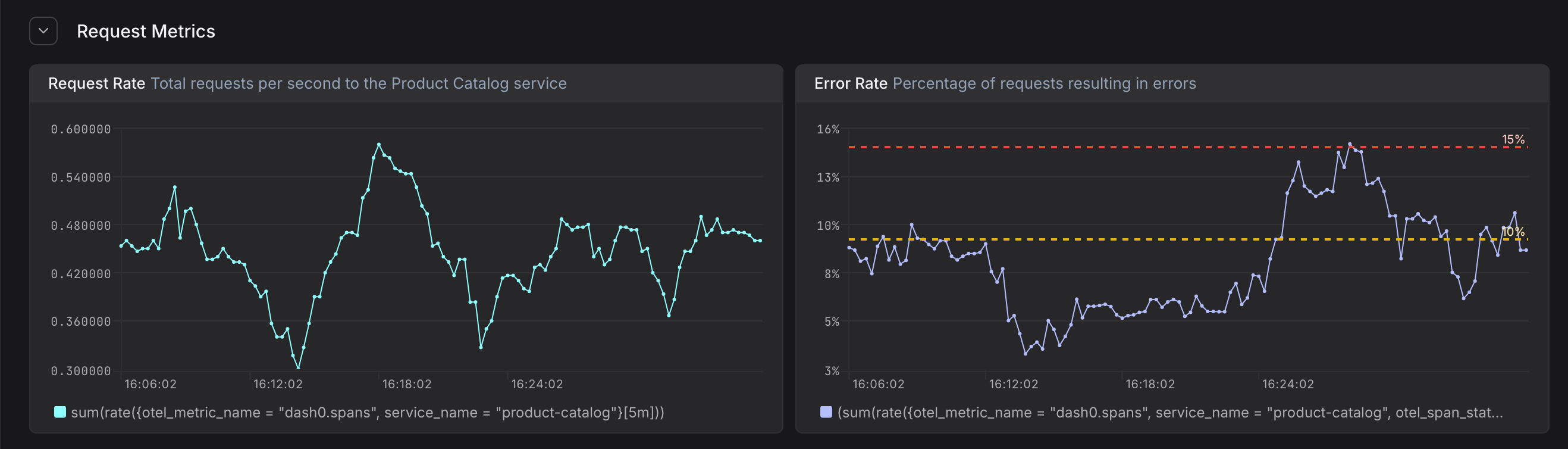Click the 16:12:02 tick on Request Rate axis
This screenshot has width=1568, height=449.
point(278,385)
